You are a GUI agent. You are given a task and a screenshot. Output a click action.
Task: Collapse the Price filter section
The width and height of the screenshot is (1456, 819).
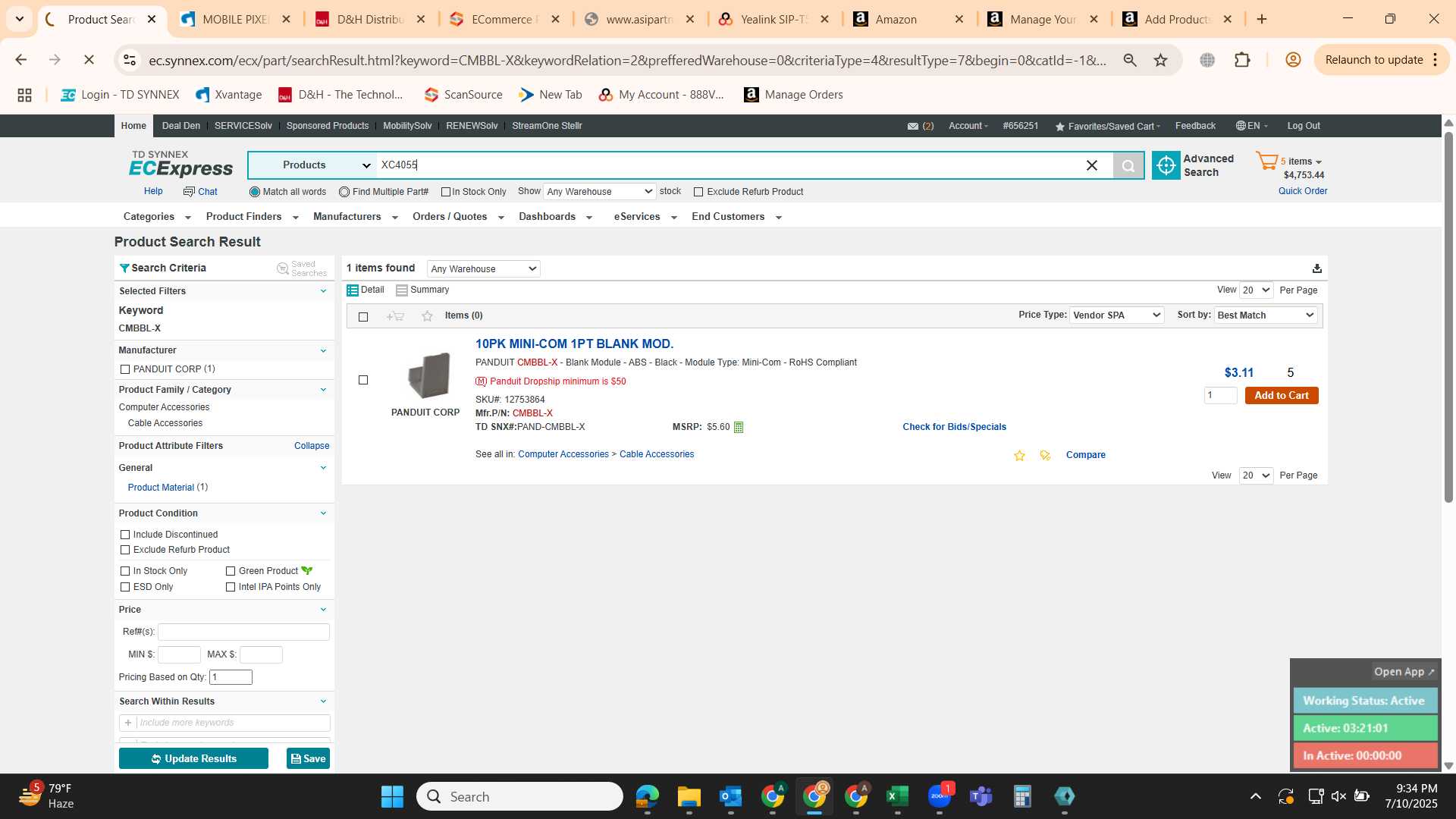tap(323, 610)
